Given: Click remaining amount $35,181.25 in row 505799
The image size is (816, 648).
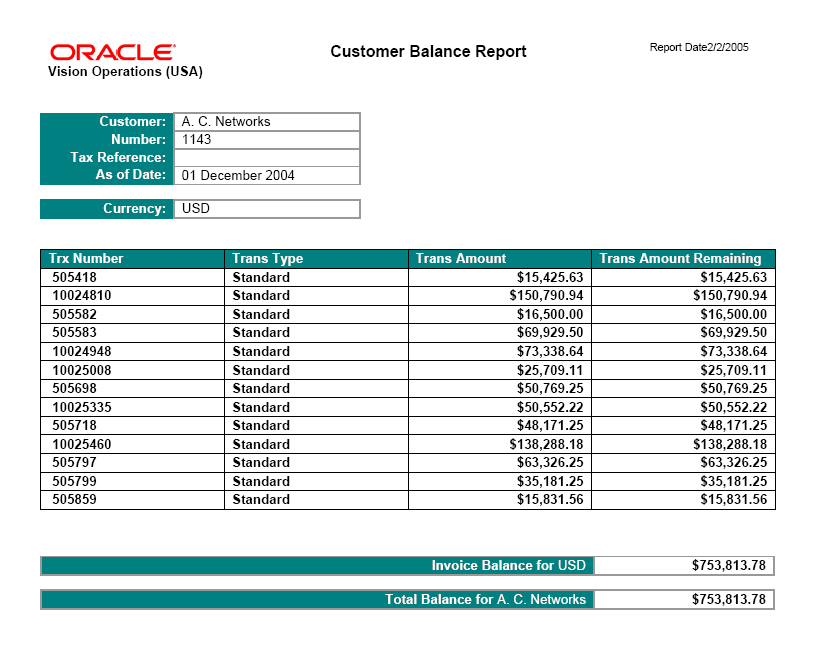Looking at the screenshot, I should (734, 481).
